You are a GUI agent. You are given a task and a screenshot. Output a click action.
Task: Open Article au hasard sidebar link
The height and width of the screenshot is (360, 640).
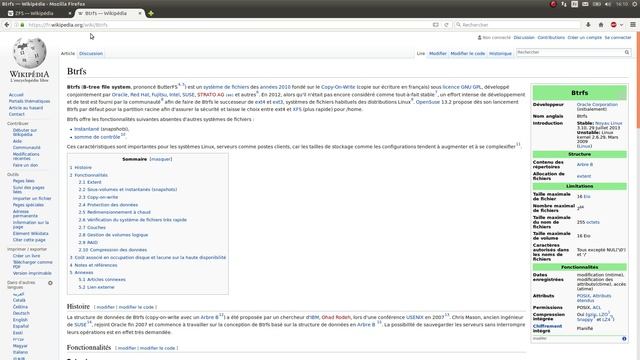point(26,108)
